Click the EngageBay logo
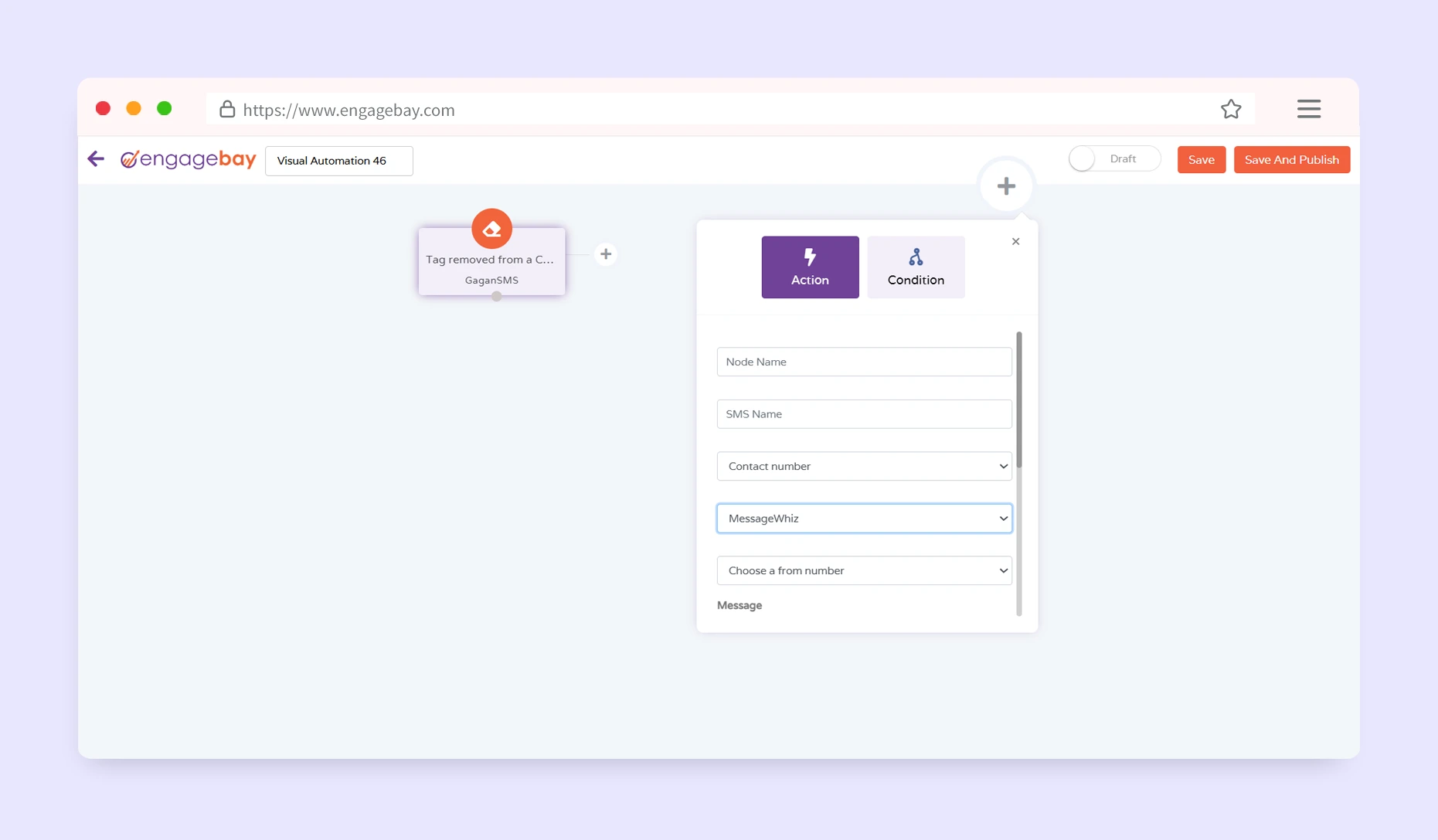Screen dimensions: 1438x840 tap(189, 159)
